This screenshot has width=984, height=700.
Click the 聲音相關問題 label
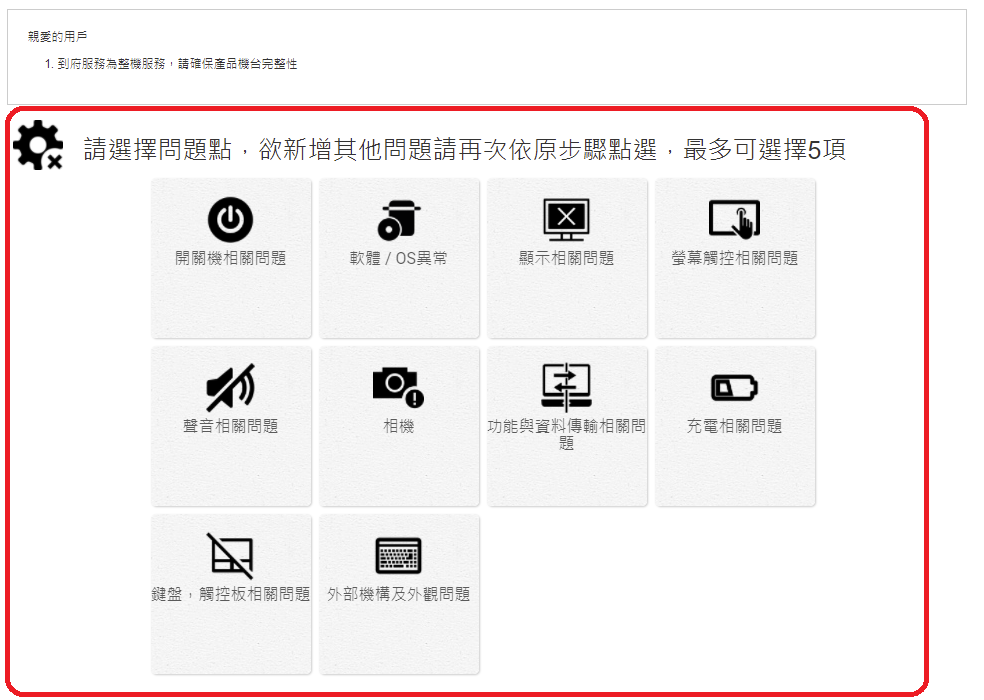230,426
